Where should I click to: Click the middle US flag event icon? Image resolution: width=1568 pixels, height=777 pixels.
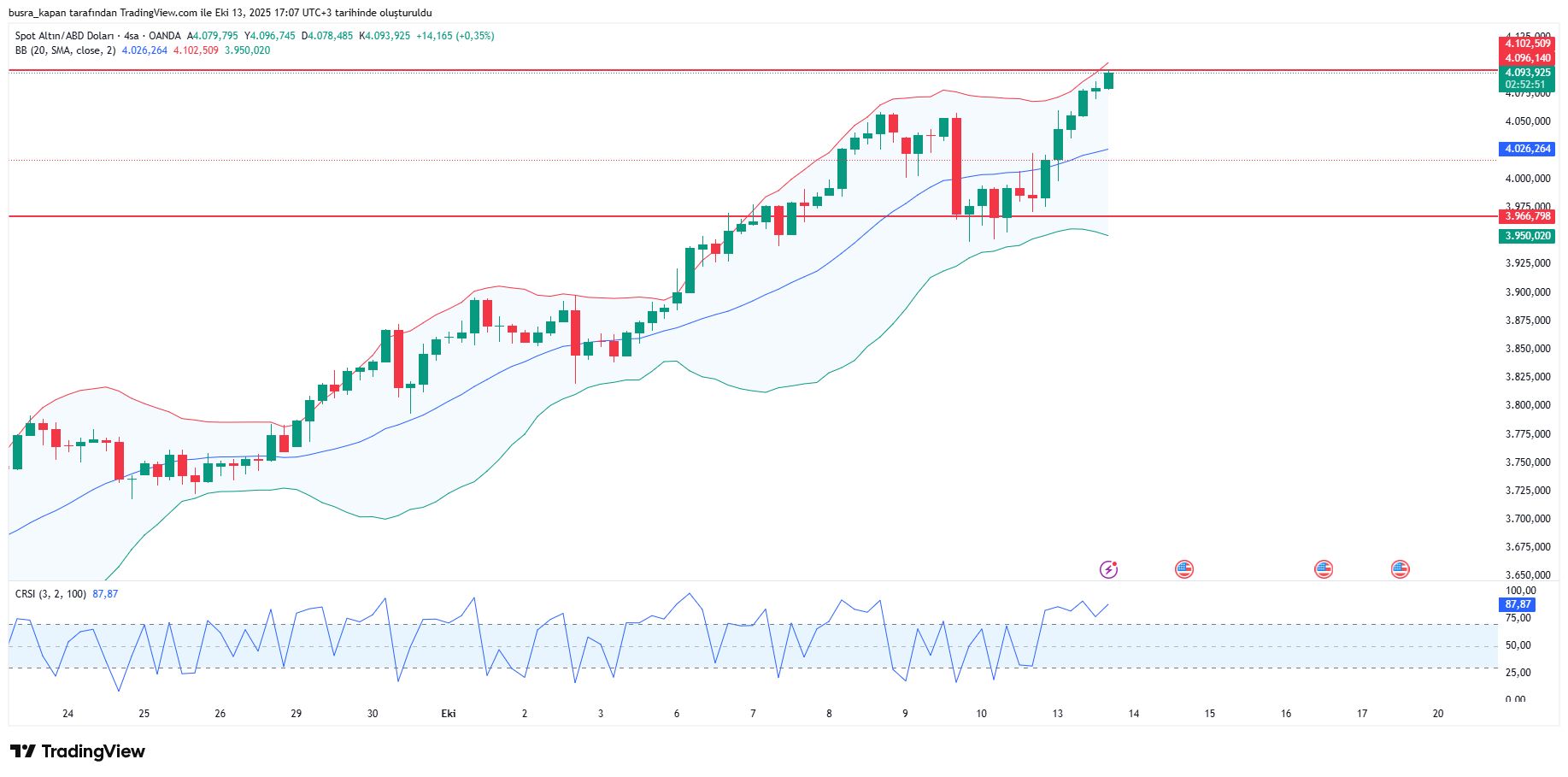point(1323,569)
